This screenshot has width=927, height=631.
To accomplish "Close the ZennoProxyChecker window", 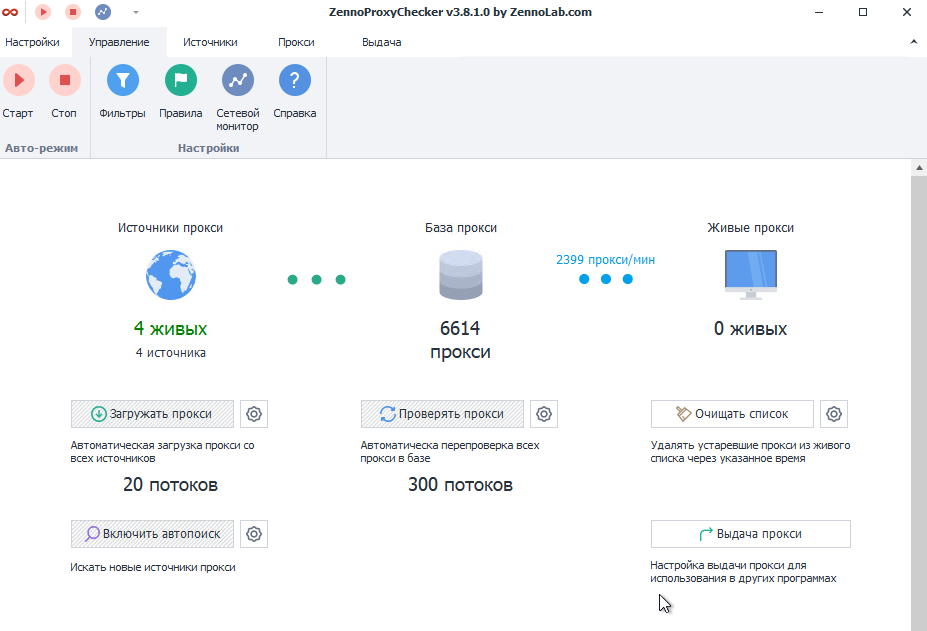I will click(907, 12).
